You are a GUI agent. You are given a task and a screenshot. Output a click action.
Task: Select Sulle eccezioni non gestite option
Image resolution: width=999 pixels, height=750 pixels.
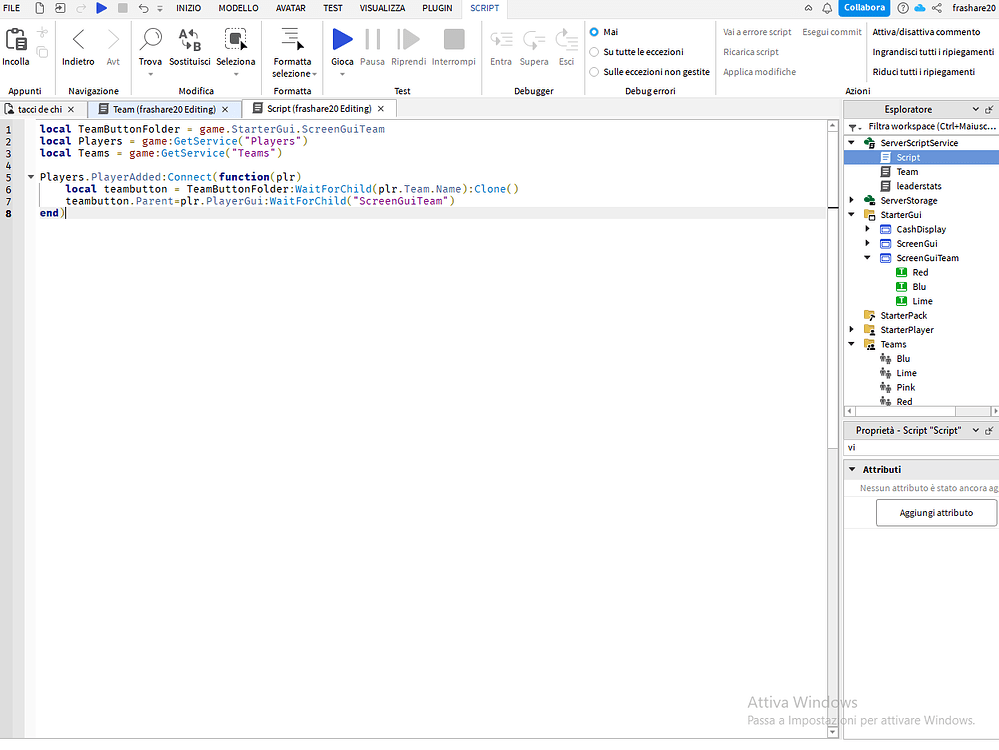[594, 72]
